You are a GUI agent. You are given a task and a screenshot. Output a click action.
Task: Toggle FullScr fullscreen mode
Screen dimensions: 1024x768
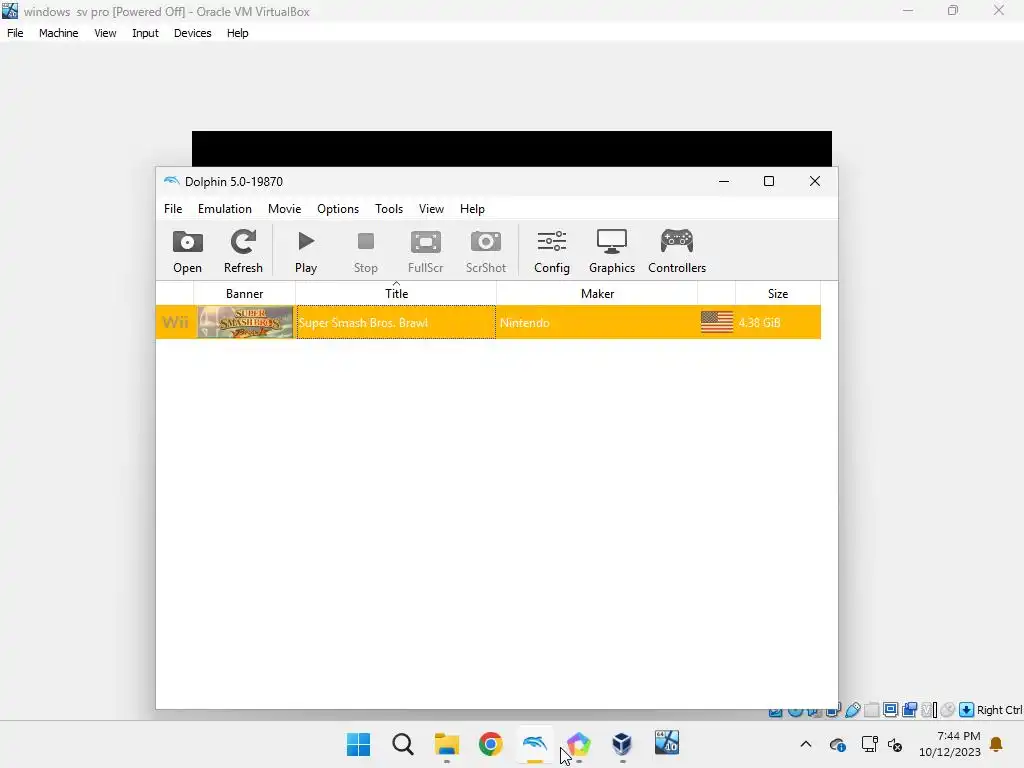[426, 251]
